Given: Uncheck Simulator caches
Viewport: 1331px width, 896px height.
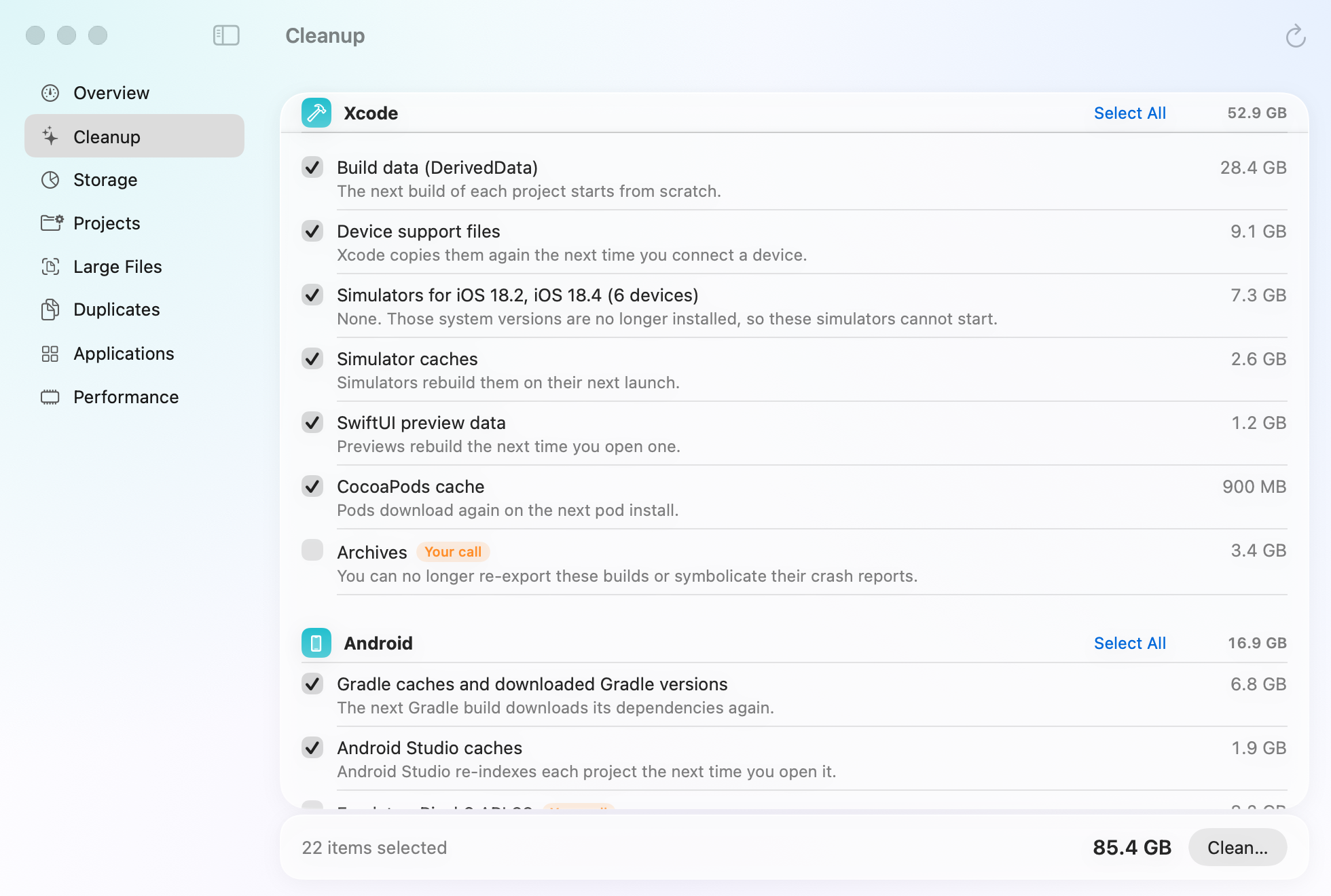Looking at the screenshot, I should (312, 358).
